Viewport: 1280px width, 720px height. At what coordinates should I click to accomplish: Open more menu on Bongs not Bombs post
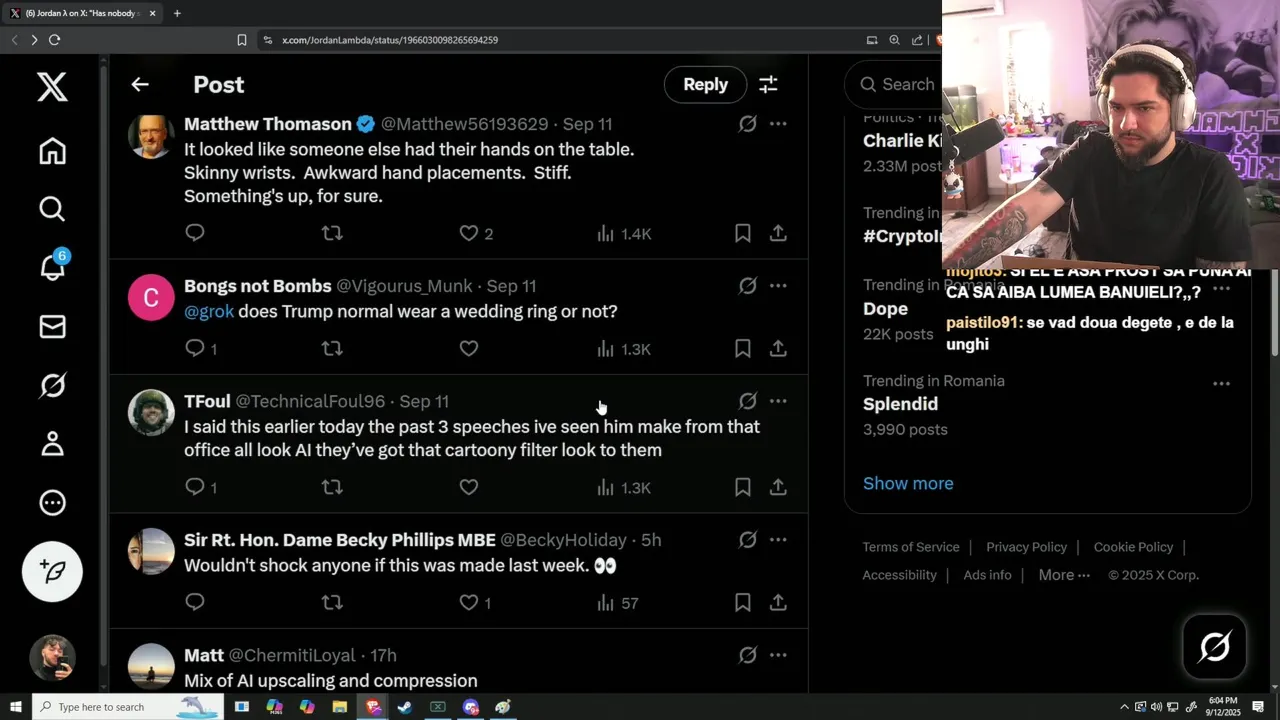coord(778,286)
